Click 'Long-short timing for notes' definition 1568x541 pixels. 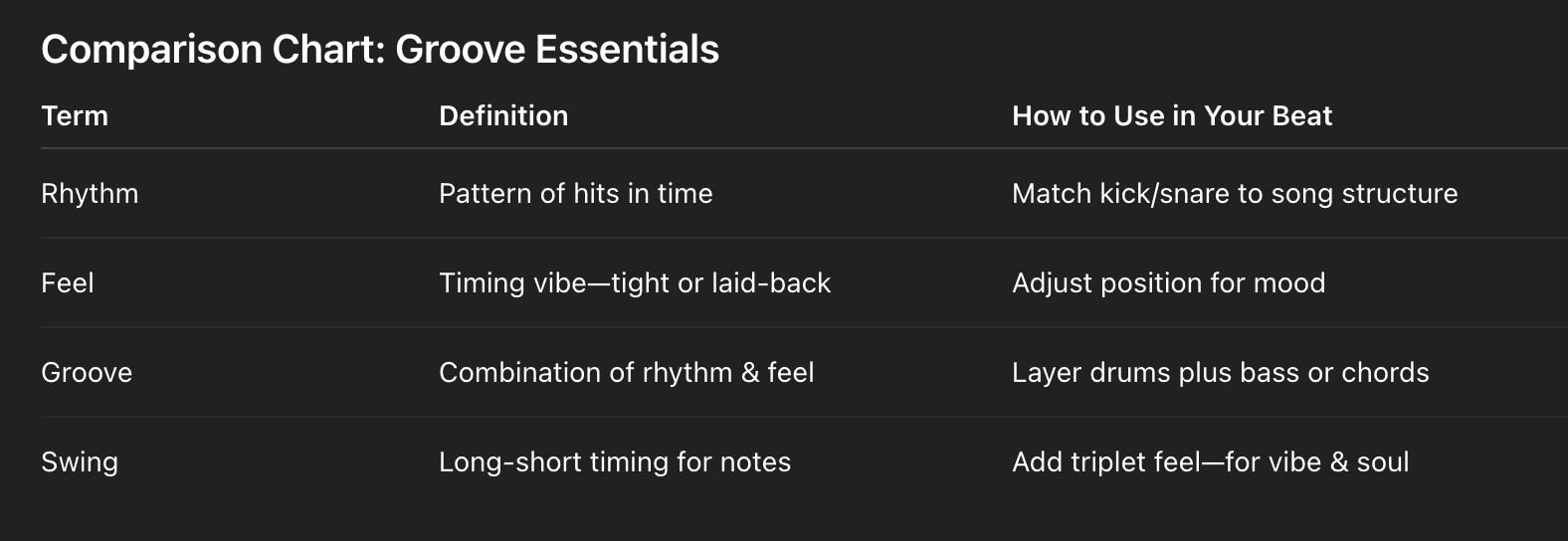614,462
